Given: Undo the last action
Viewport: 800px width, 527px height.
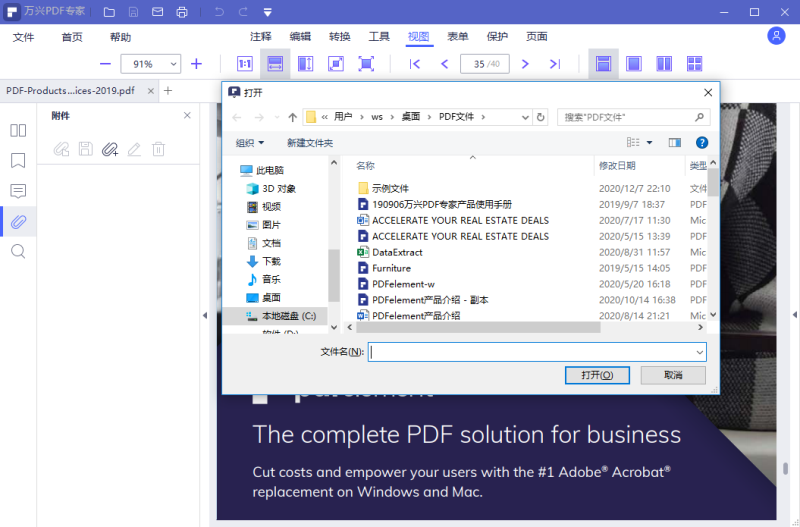Looking at the screenshot, I should pos(219,12).
